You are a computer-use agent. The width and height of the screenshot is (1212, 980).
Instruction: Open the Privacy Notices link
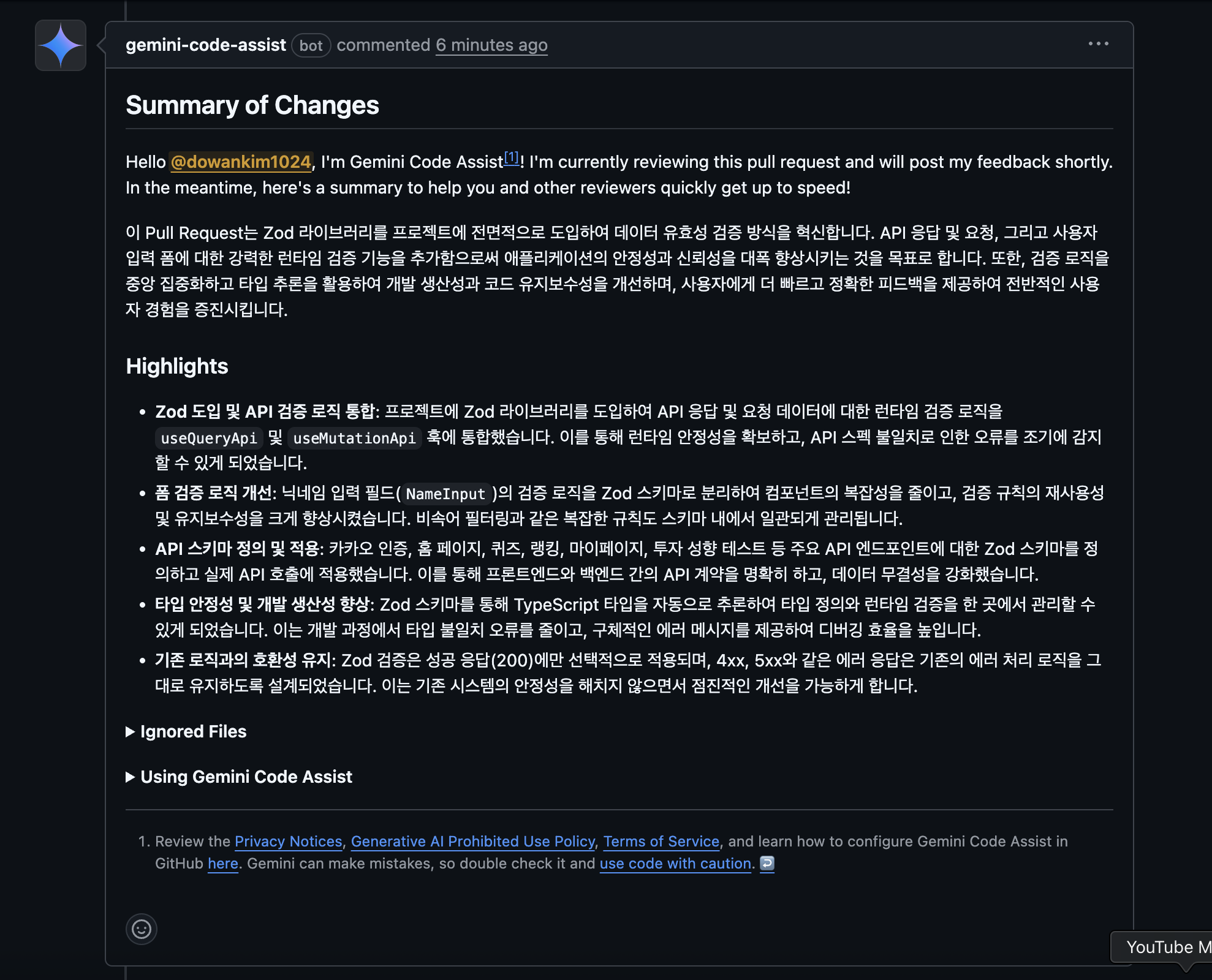(288, 842)
